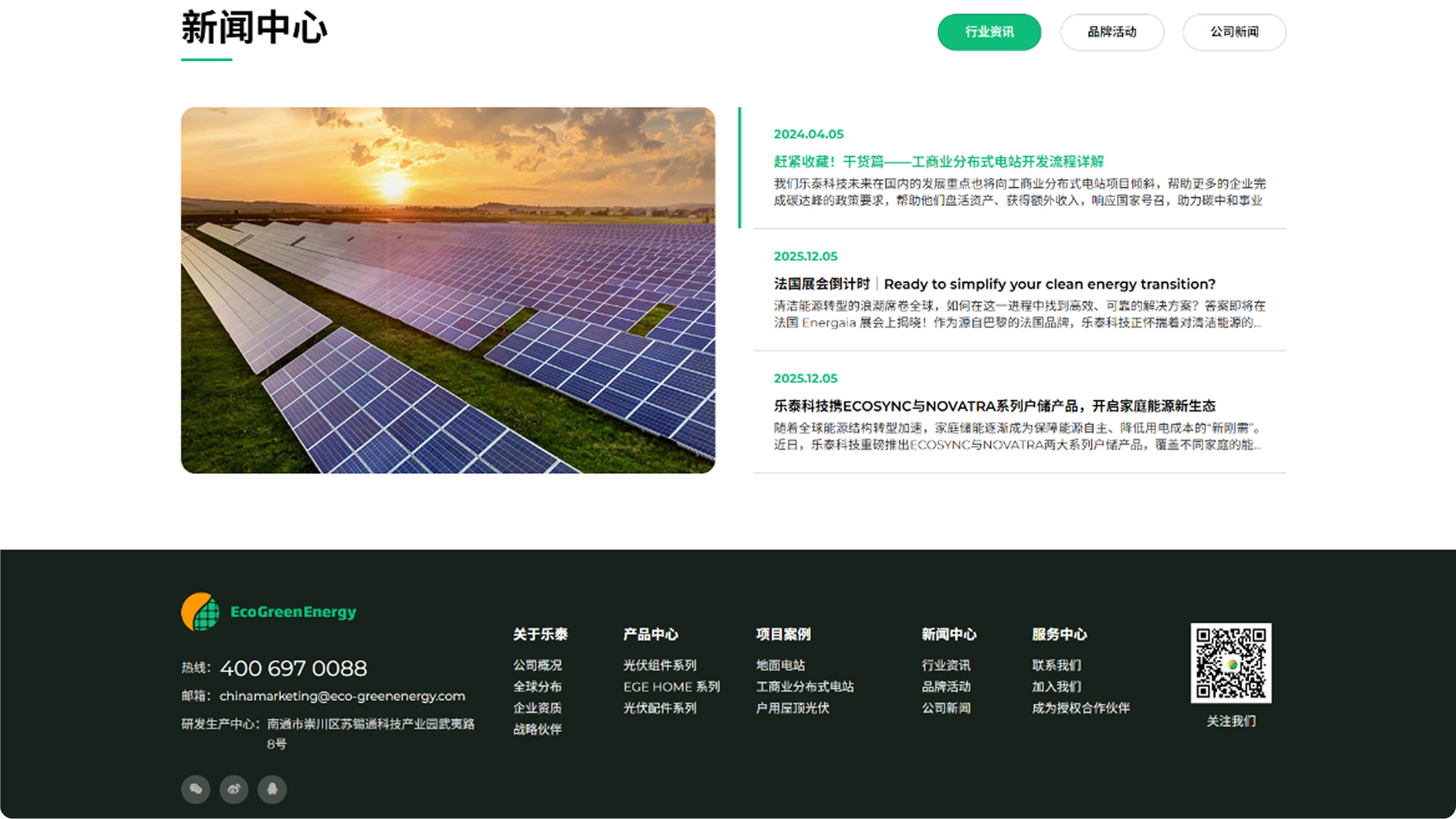Click the 公司概况 footer link

(537, 665)
